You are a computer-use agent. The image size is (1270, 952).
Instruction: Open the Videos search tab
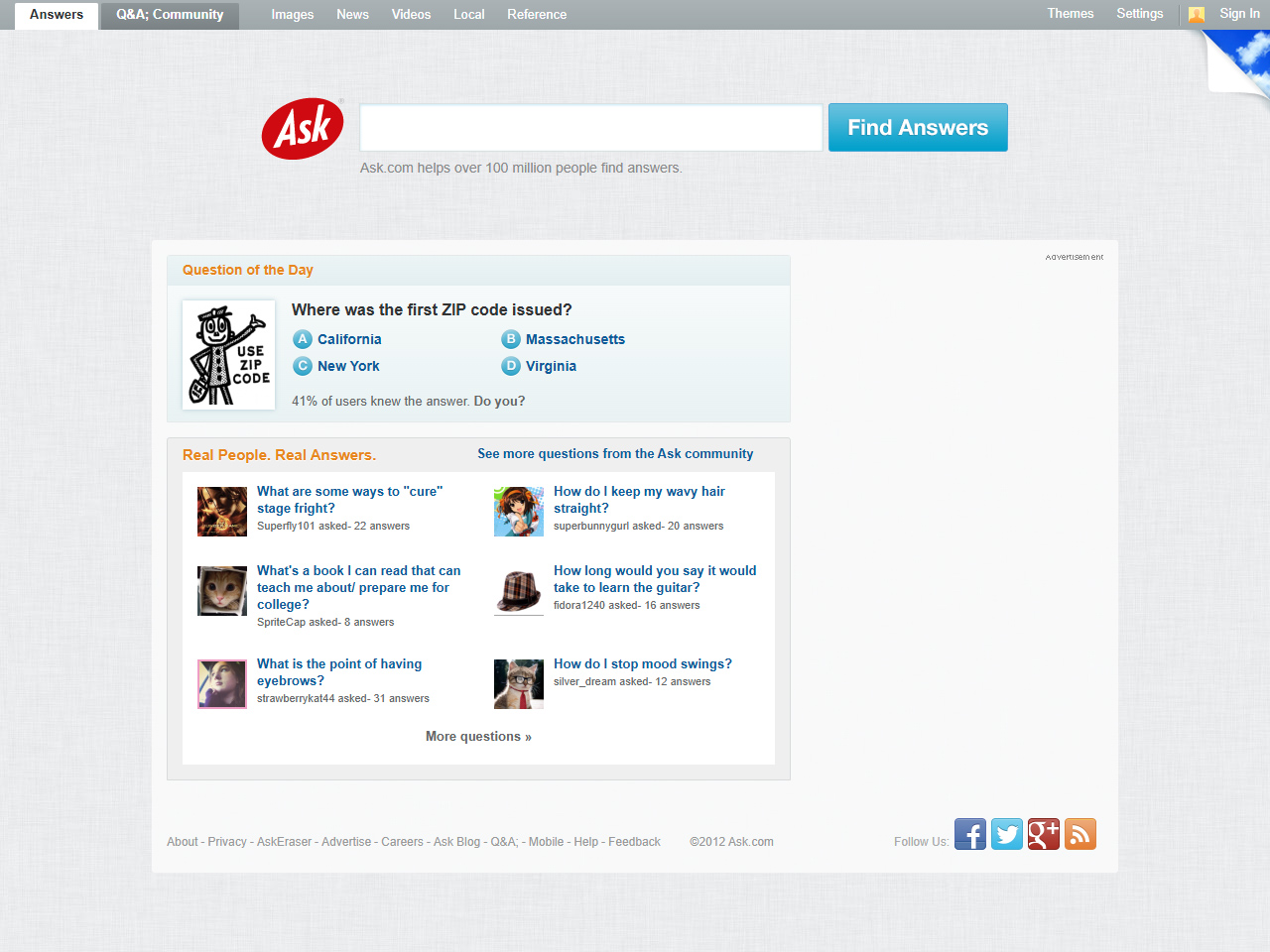pos(411,15)
